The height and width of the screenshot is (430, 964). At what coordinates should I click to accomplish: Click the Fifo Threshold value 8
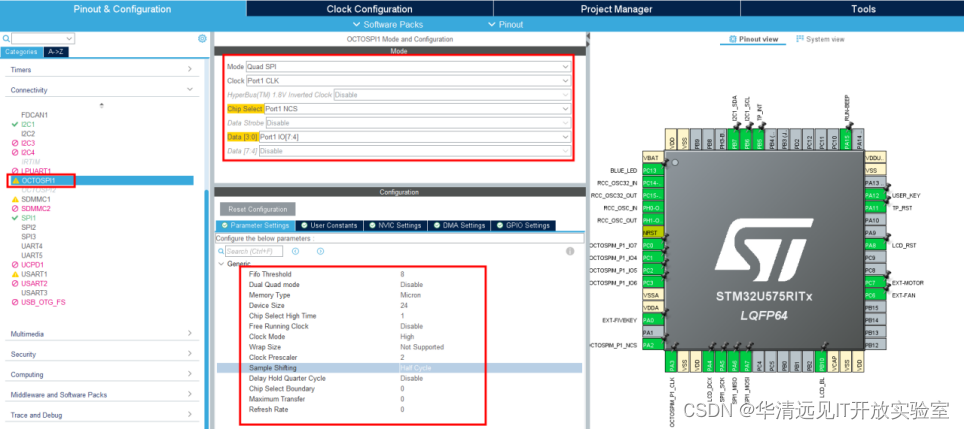click(x=402, y=274)
